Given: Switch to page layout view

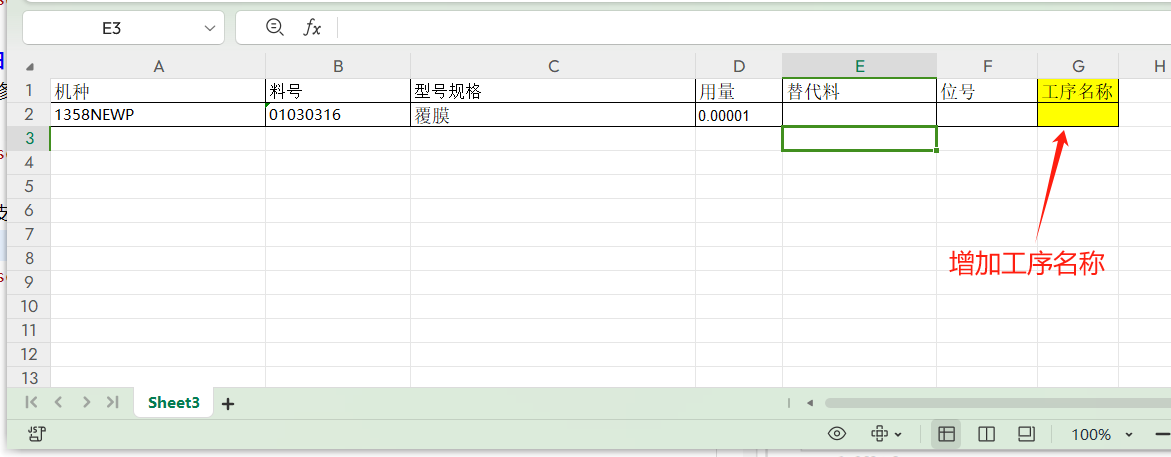Looking at the screenshot, I should pyautogui.click(x=1025, y=434).
